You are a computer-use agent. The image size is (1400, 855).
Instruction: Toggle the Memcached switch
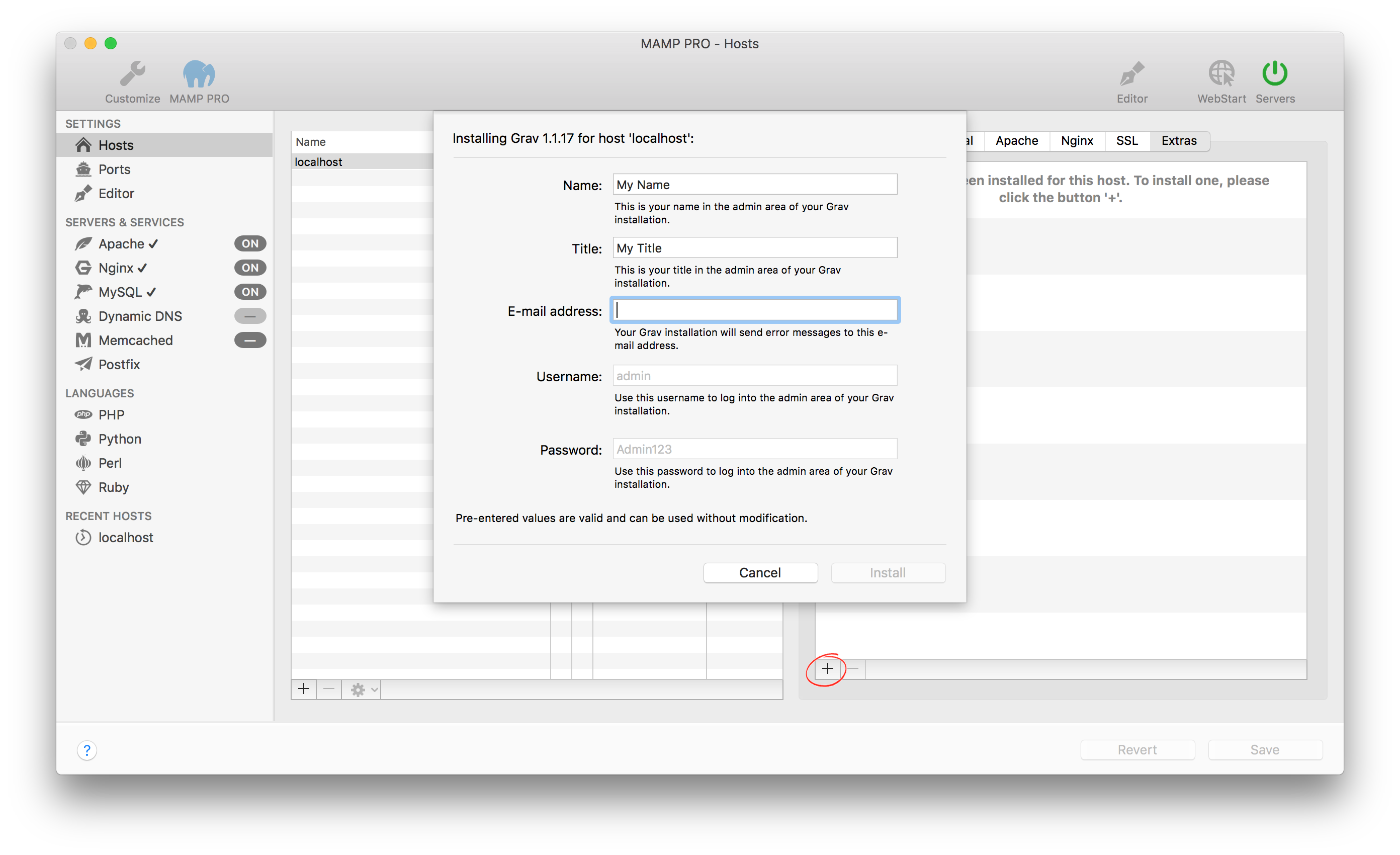click(x=250, y=340)
